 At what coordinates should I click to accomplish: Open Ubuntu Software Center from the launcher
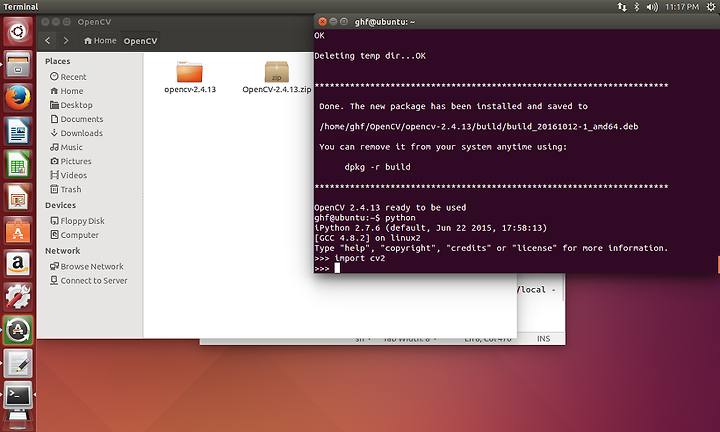(x=18, y=230)
